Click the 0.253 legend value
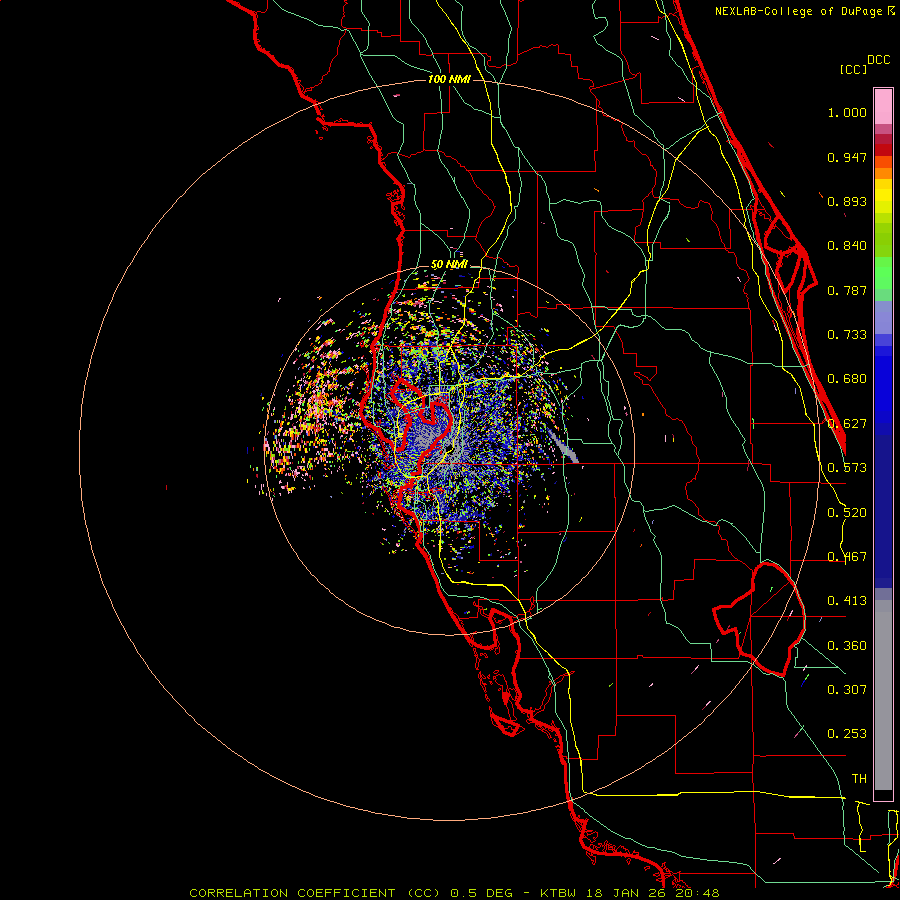Viewport: 900px width, 900px height. (847, 734)
